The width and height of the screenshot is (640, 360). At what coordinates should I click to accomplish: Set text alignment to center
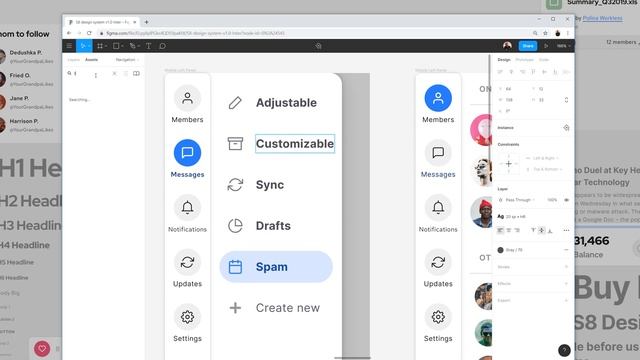(x=509, y=230)
